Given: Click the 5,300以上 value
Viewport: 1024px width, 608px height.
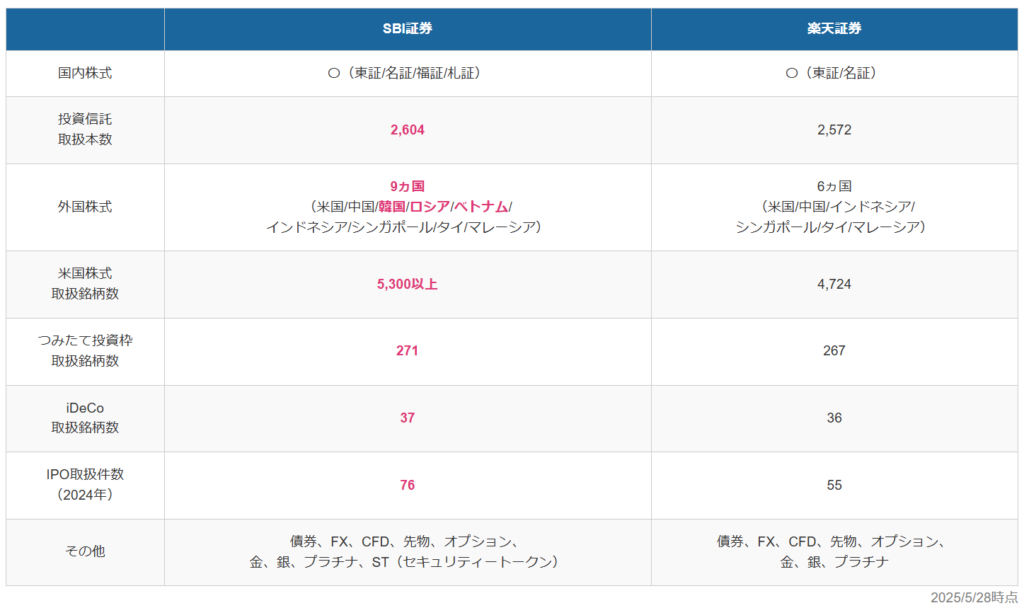Looking at the screenshot, I should click(x=408, y=284).
